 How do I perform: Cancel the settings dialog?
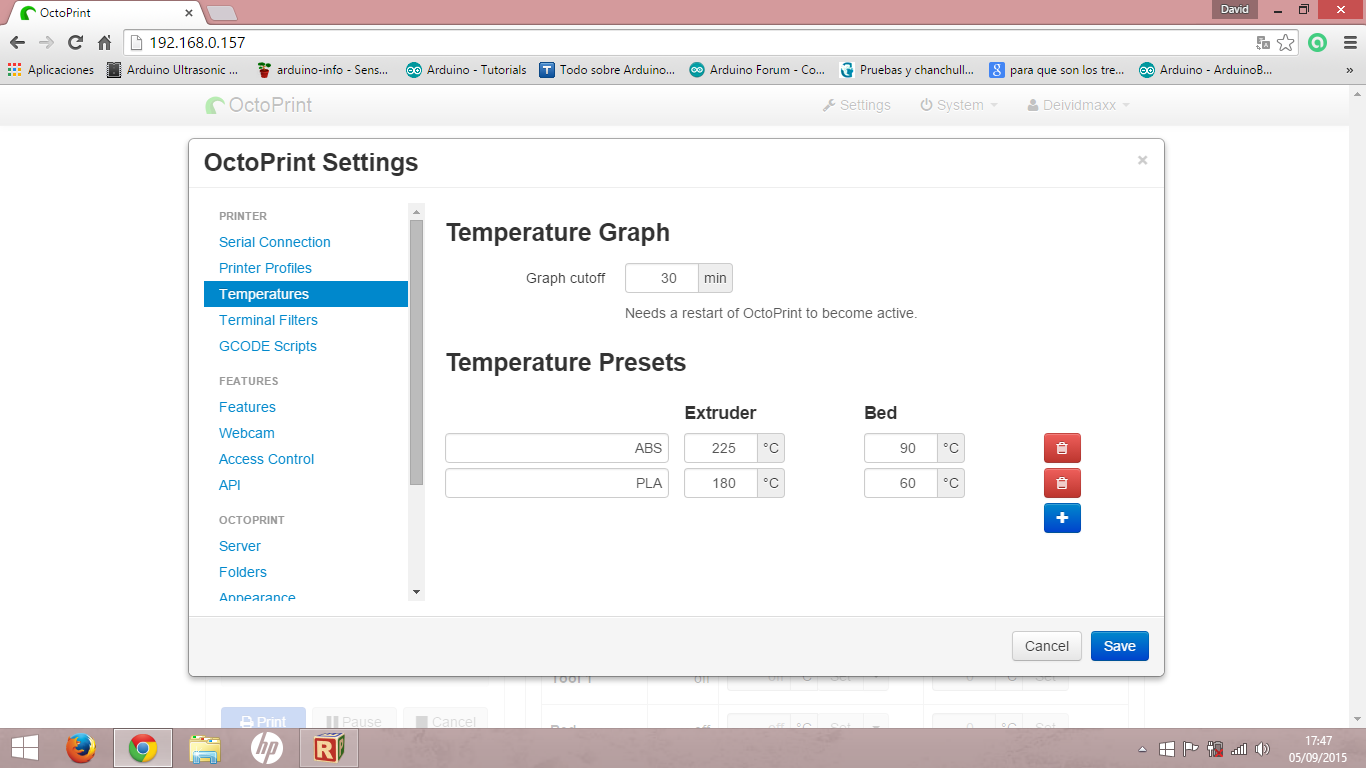pyautogui.click(x=1047, y=646)
